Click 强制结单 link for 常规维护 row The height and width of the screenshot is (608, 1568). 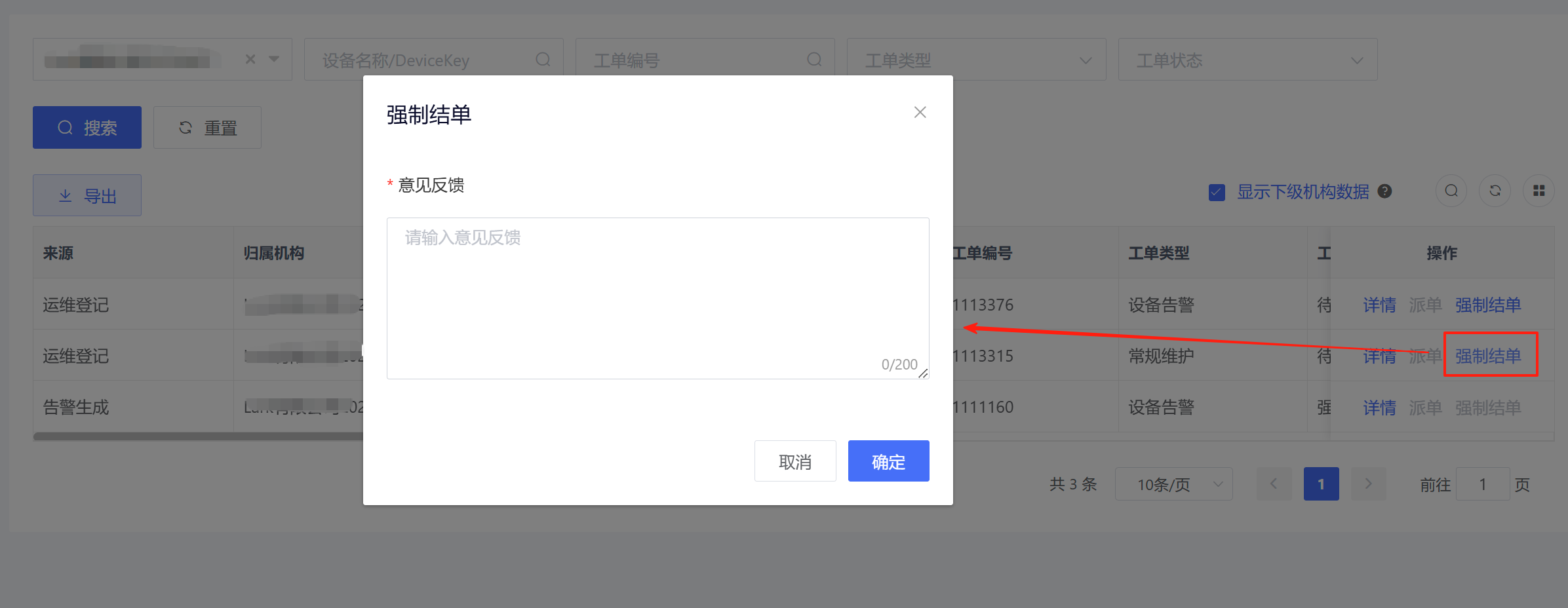(1488, 356)
